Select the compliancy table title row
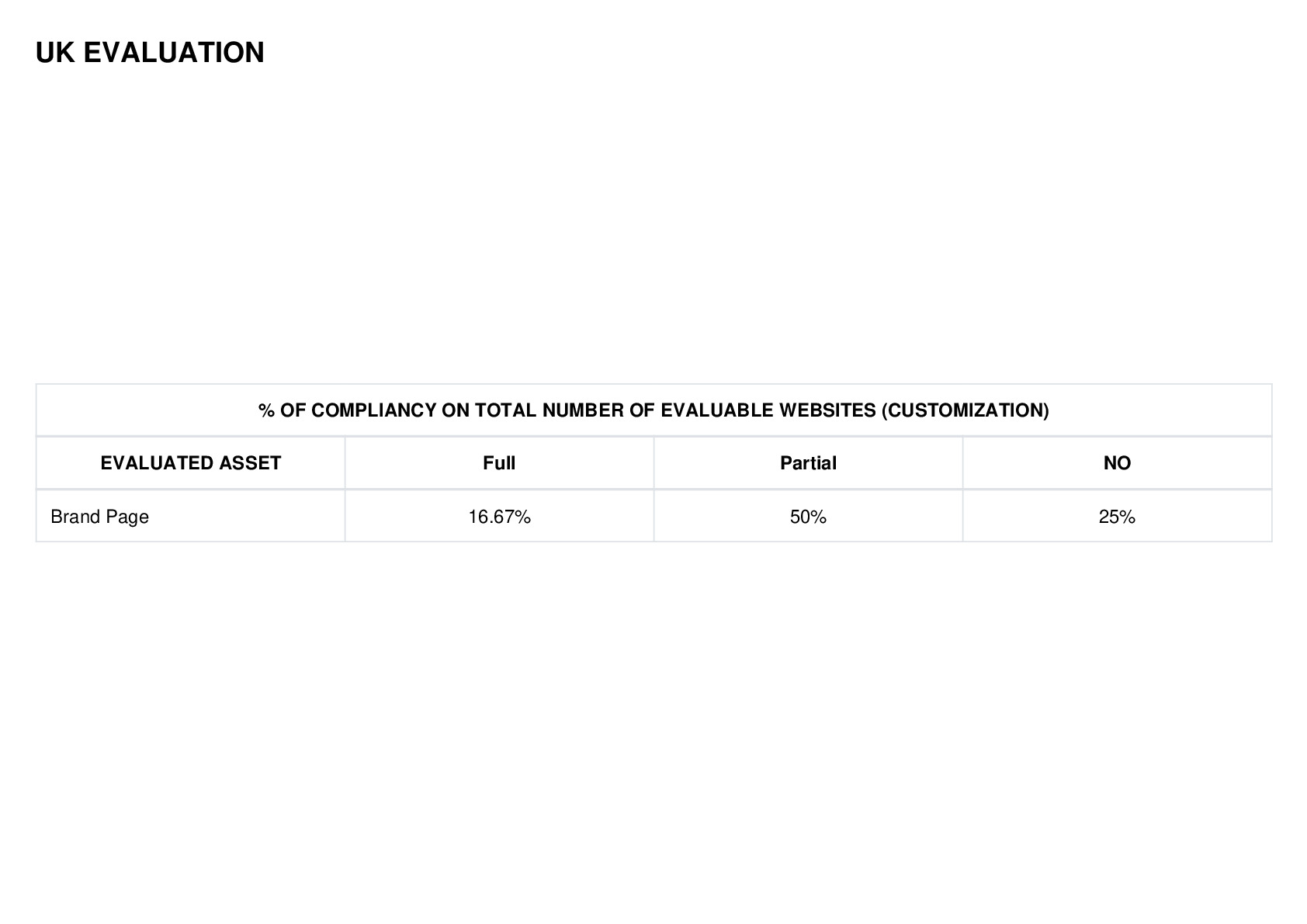The height and width of the screenshot is (924, 1307). pos(653,410)
